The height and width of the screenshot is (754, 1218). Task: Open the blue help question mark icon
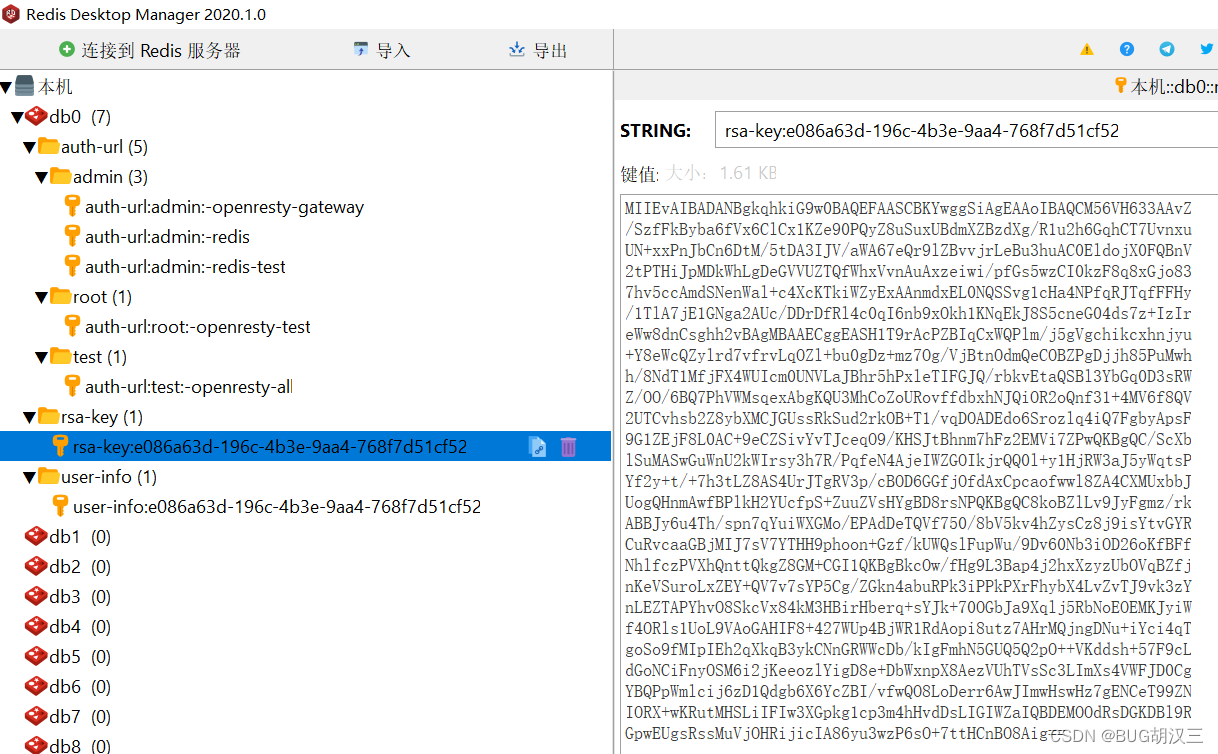pyautogui.click(x=1127, y=49)
